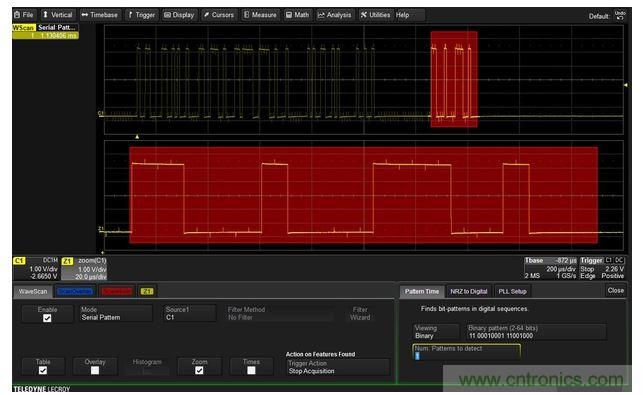
Task: Open the Utilities menu
Action: click(375, 15)
